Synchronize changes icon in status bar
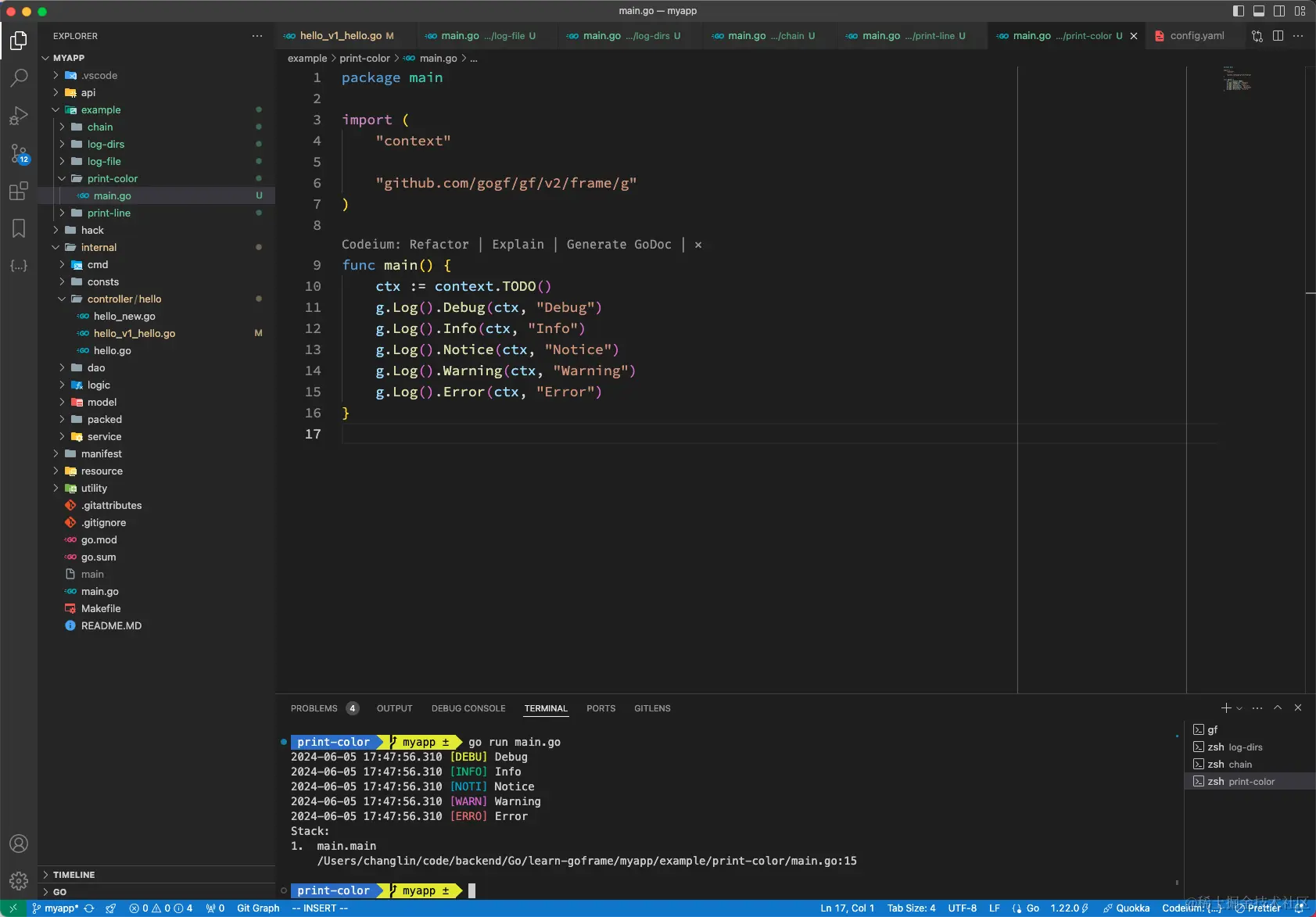The height and width of the screenshot is (917, 1316). [89, 908]
